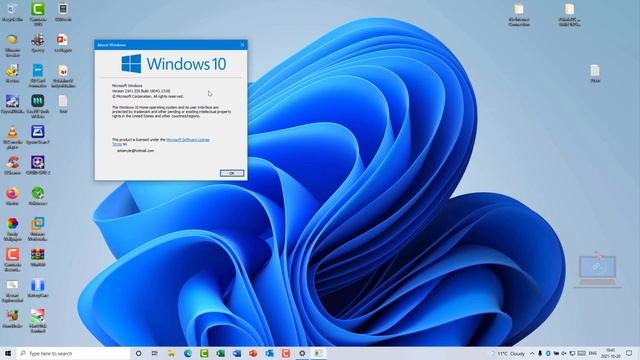
Task: Open the WinRAR desktop shortcut
Action: click(x=38, y=257)
